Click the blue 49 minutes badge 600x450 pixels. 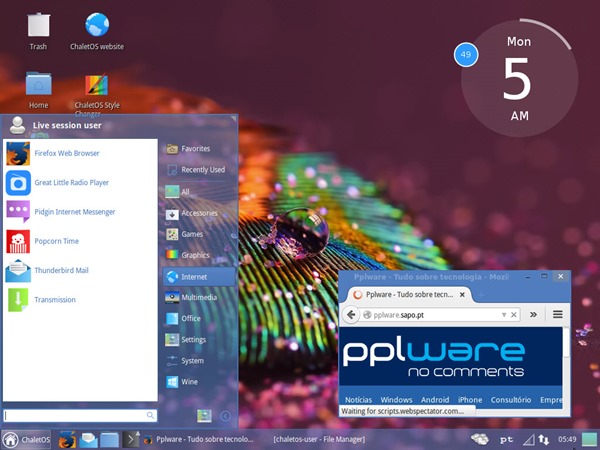tap(466, 55)
